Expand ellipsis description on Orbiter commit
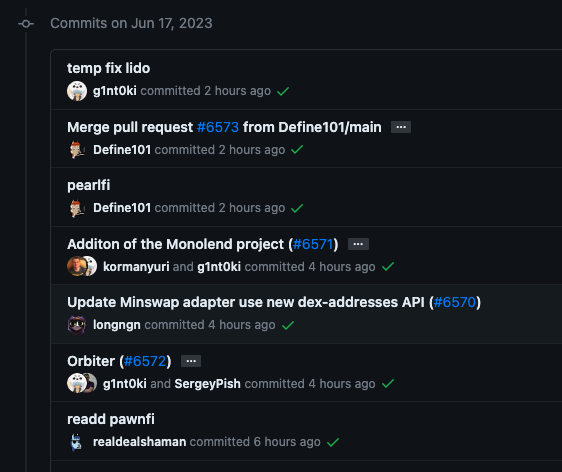Image resolution: width=562 pixels, height=472 pixels. [191, 361]
